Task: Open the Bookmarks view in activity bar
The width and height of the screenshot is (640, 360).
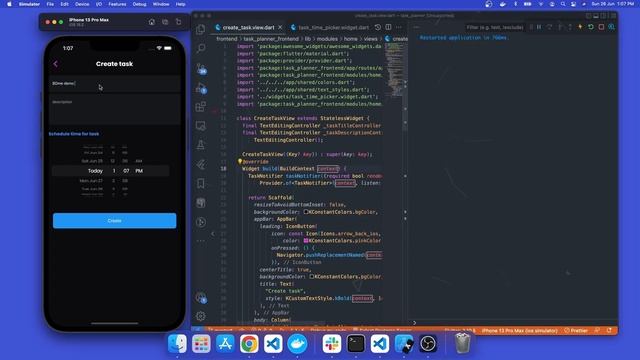Action: pyautogui.click(x=200, y=183)
